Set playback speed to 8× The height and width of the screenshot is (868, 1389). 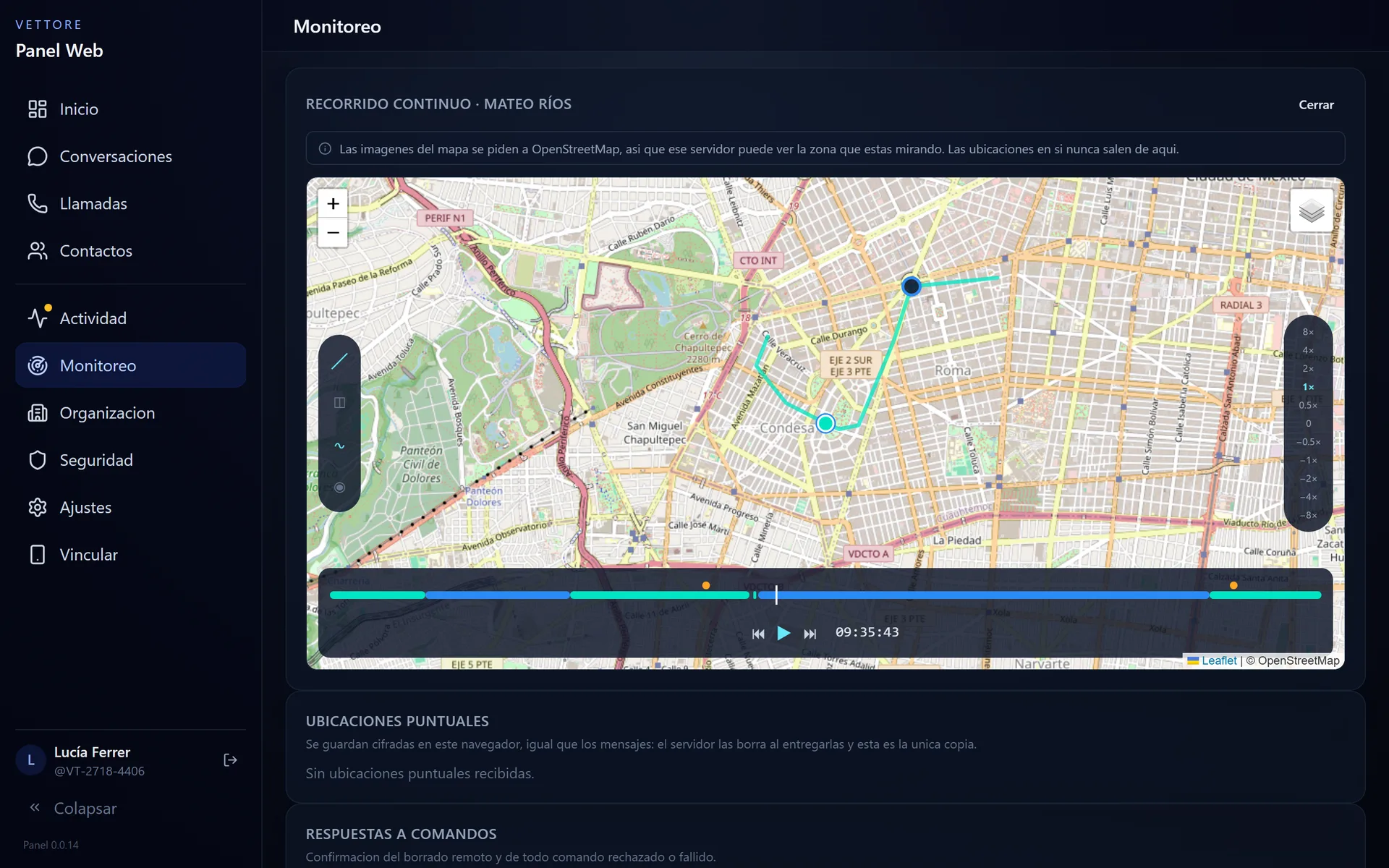click(x=1308, y=332)
